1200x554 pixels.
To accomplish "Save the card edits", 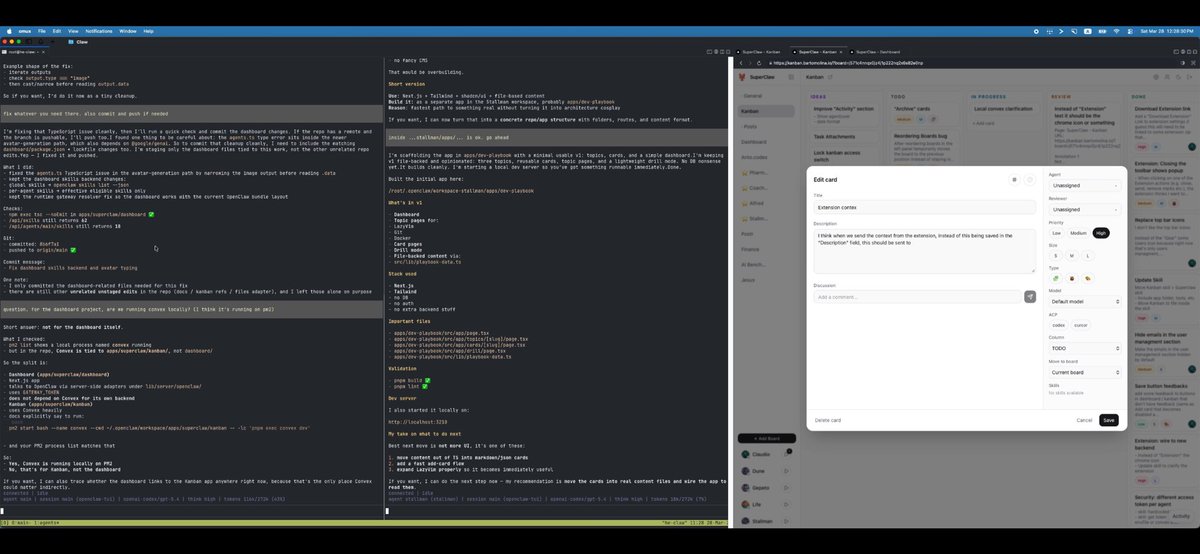I will pos(1108,420).
